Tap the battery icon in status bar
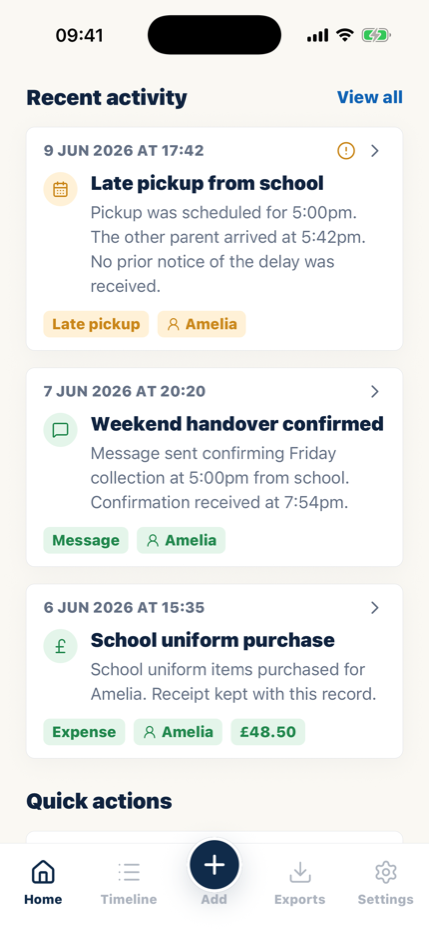 pyautogui.click(x=376, y=36)
